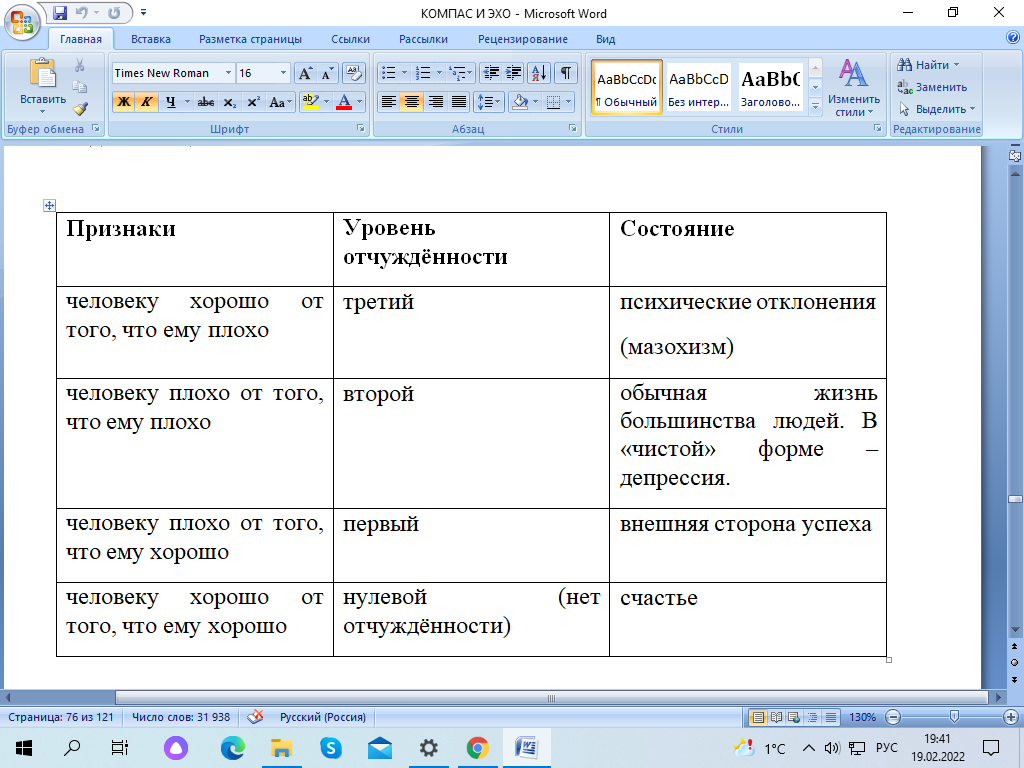
Task: Expand the styles gallery More arrow
Action: click(x=815, y=106)
